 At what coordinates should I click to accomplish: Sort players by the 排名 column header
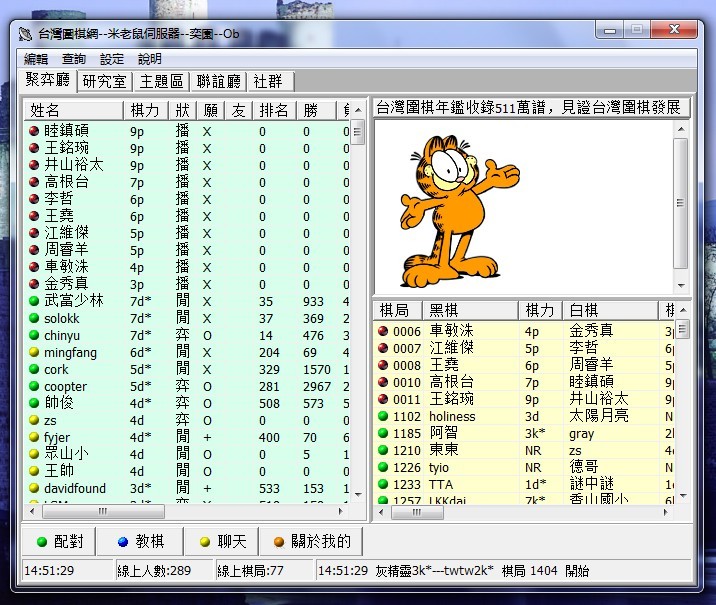274,110
